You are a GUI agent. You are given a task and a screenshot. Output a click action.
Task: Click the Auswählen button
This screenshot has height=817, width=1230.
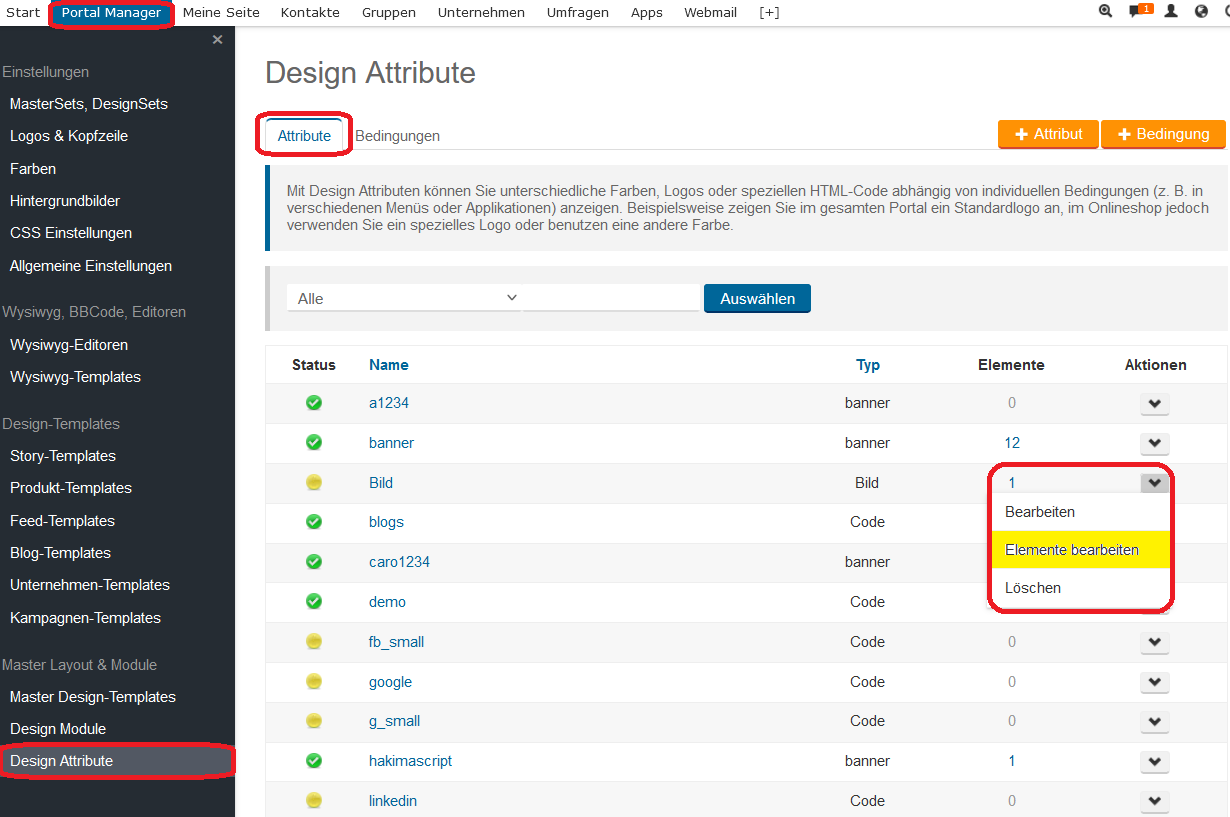point(757,298)
